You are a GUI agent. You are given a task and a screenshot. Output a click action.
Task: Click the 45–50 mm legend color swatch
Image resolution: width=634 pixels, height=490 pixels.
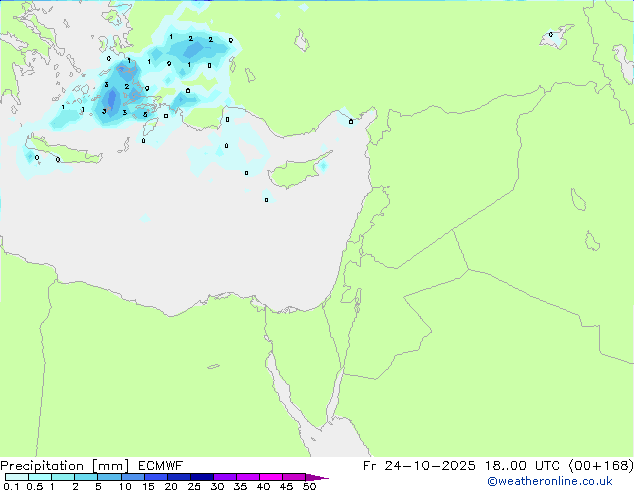(294, 477)
